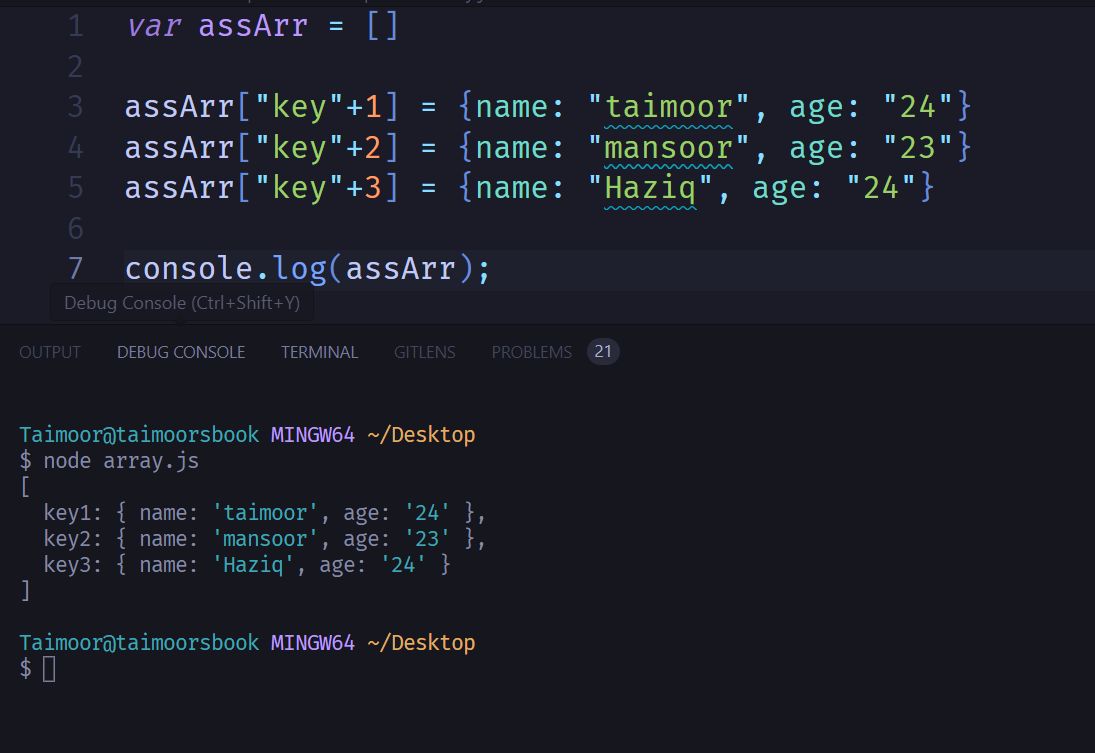Click the underlined "mansoor" string in code

point(669,148)
